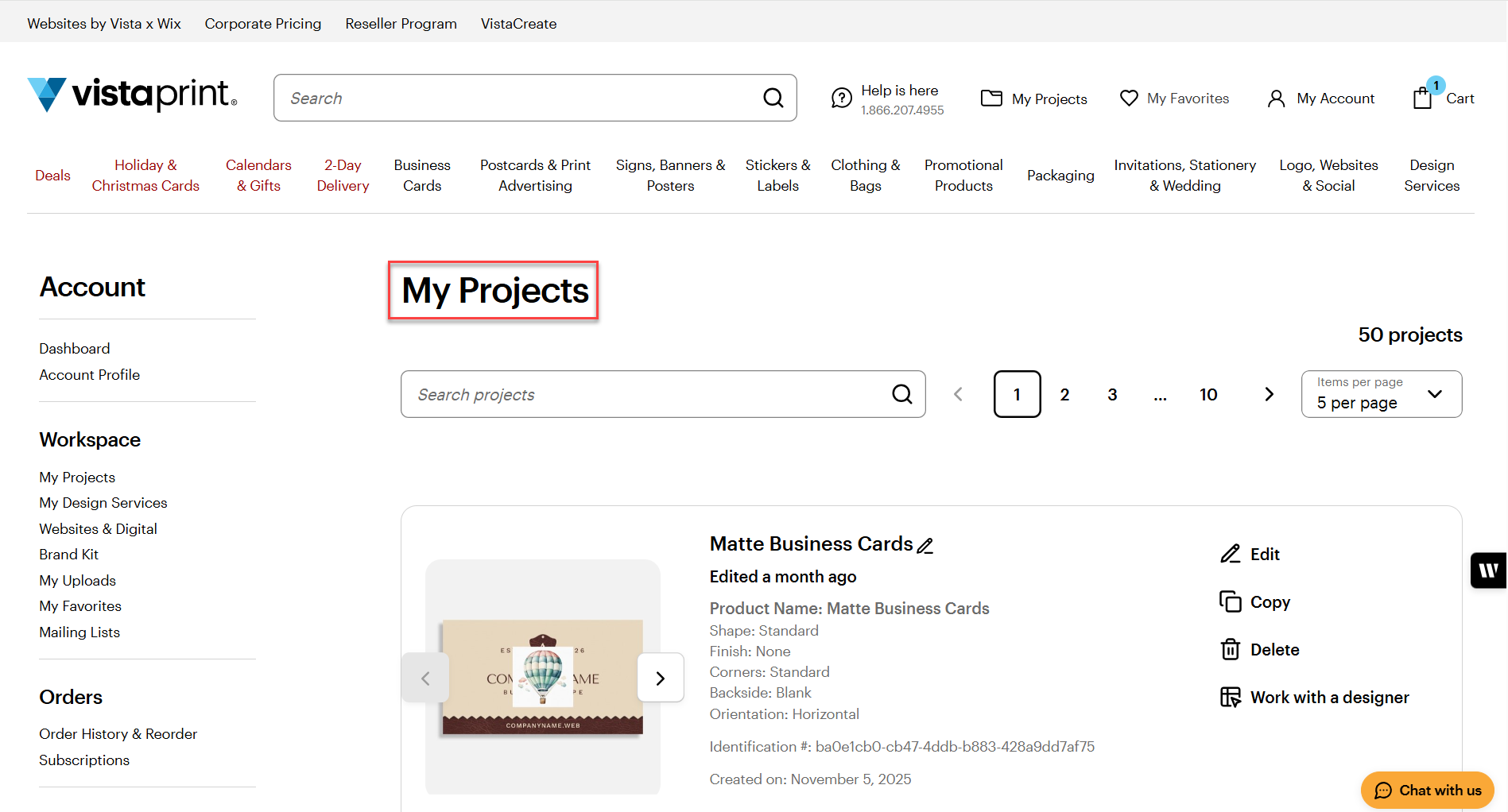Open My Uploads in sidebar
Viewport: 1508px width, 812px height.
(78, 581)
